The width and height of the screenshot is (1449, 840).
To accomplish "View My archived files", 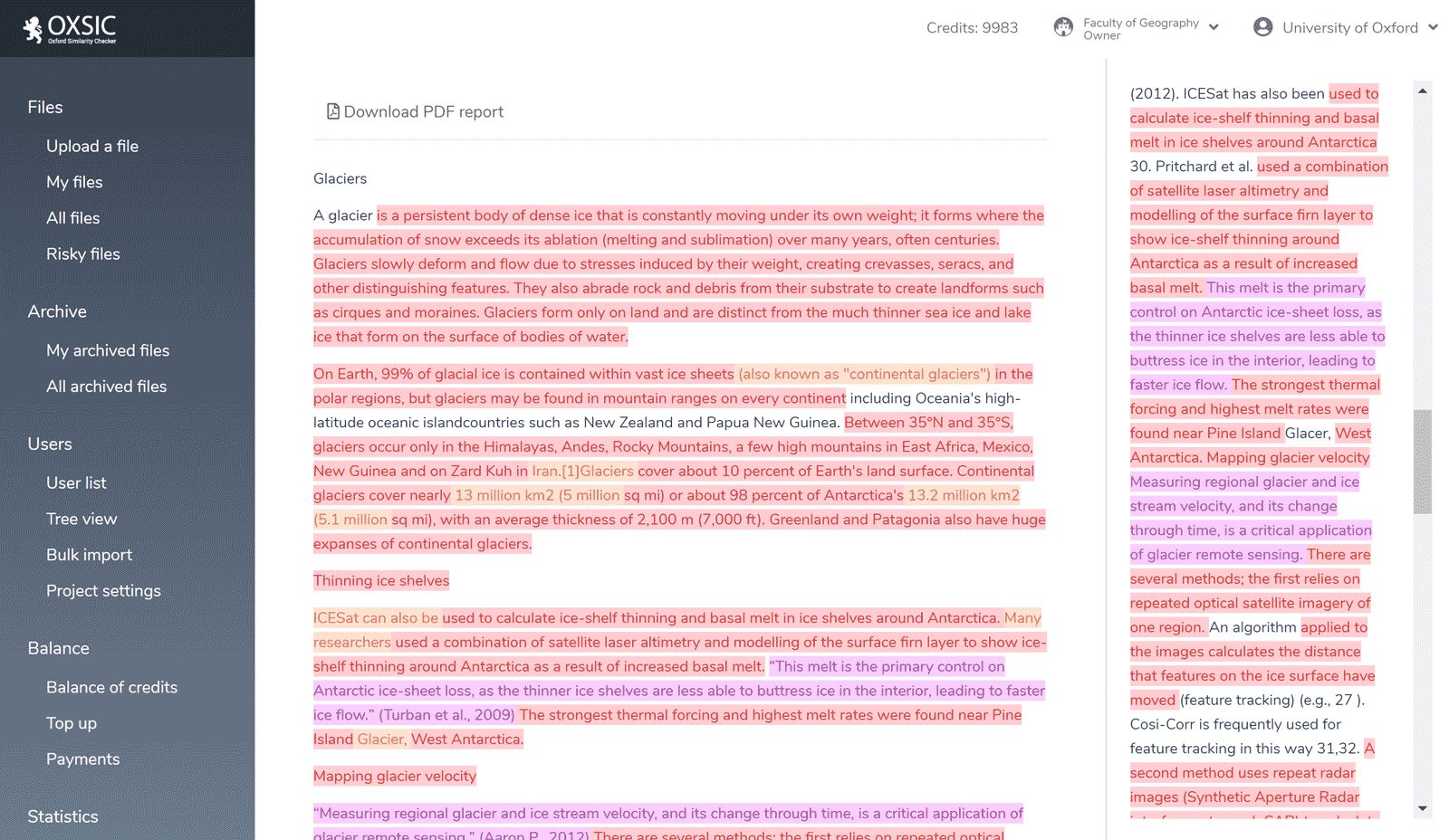I will click(107, 350).
